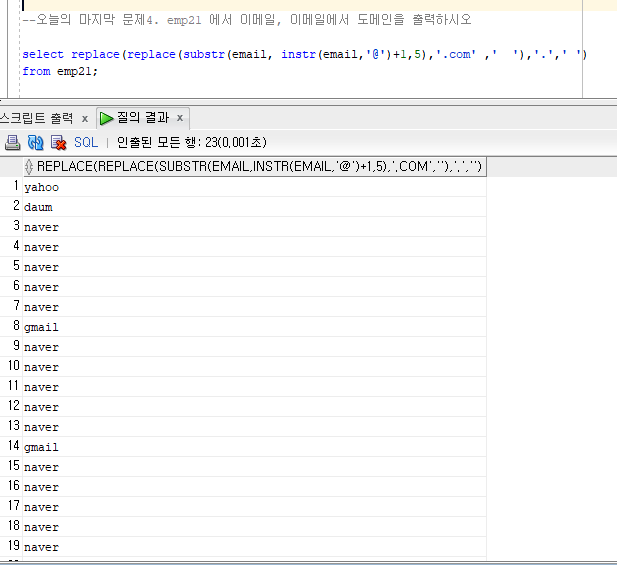Click the comment line about 문제4 in the editor
Image resolution: width=617 pixels, height=565 pixels.
point(247,20)
